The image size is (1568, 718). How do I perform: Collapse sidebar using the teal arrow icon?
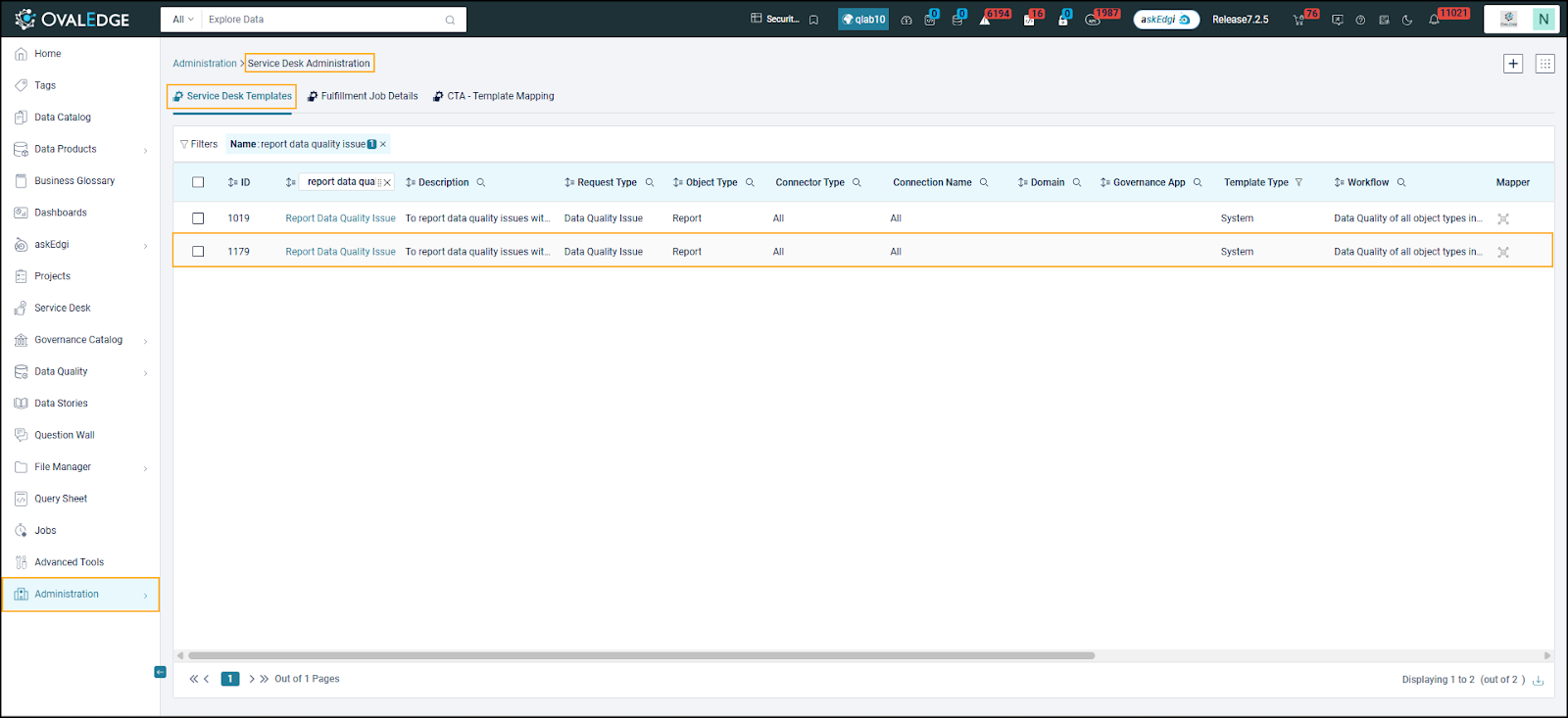[x=160, y=672]
